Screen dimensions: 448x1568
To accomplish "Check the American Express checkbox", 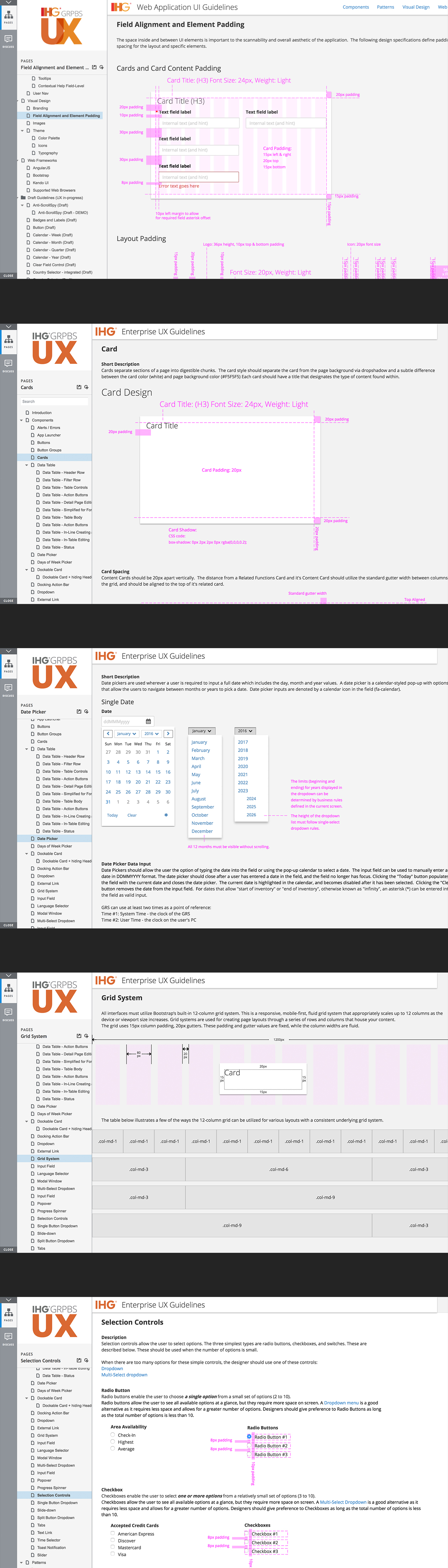I will (113, 1533).
